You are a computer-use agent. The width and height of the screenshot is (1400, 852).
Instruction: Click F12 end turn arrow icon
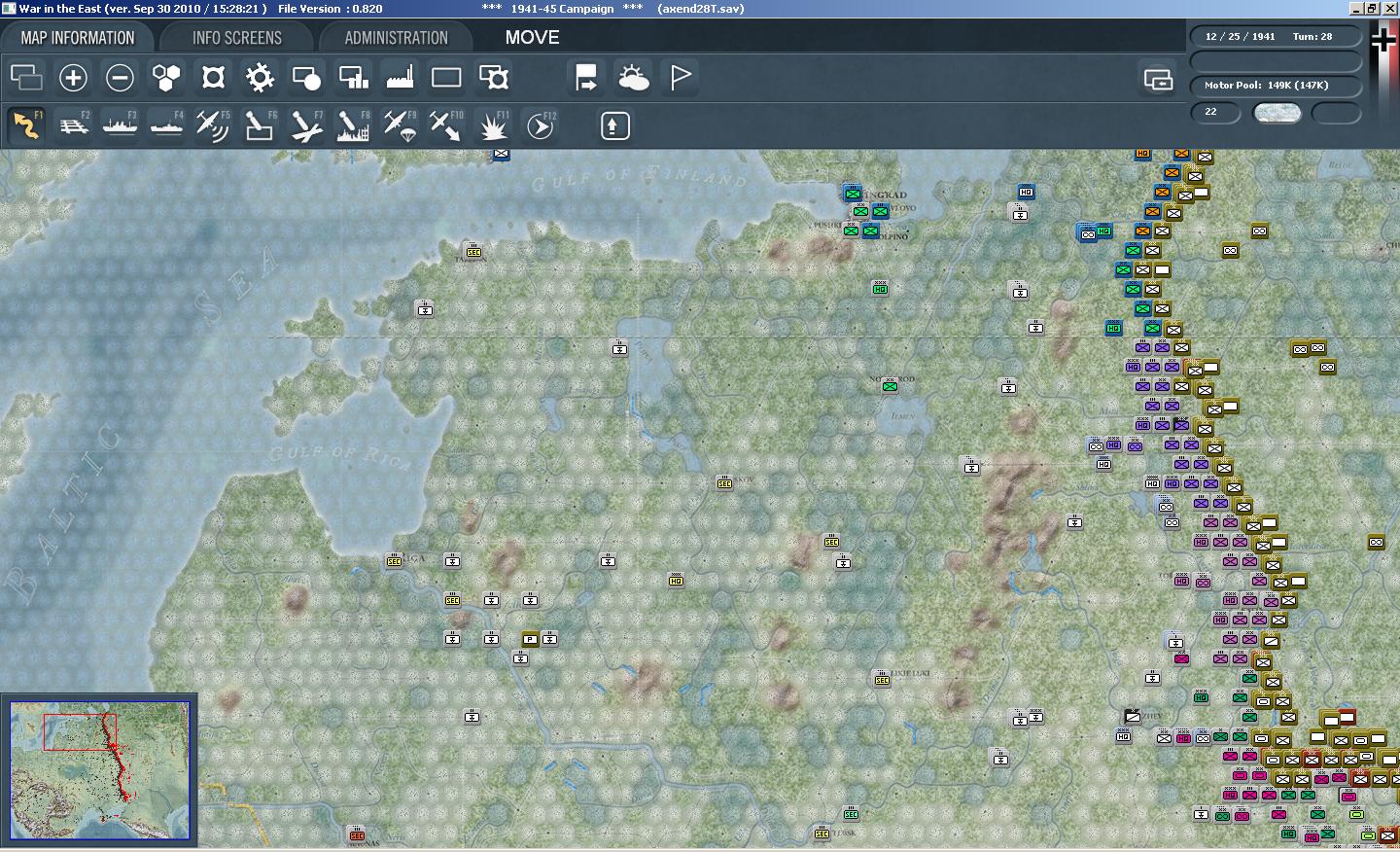pos(541,125)
